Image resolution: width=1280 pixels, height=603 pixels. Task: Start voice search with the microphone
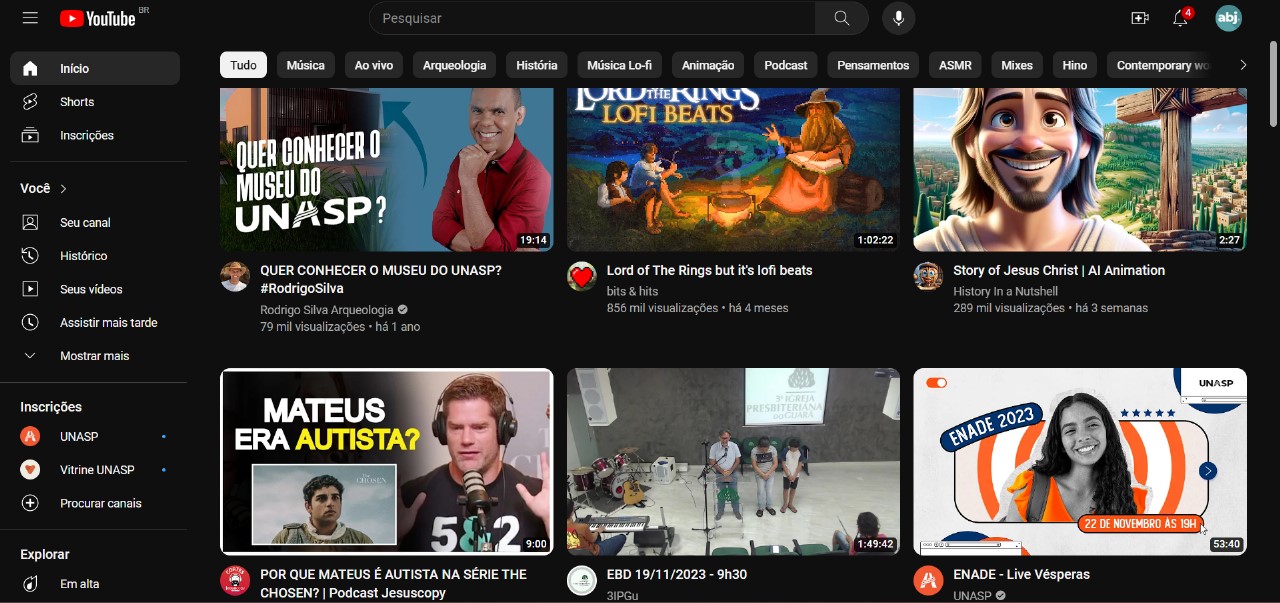pyautogui.click(x=898, y=18)
